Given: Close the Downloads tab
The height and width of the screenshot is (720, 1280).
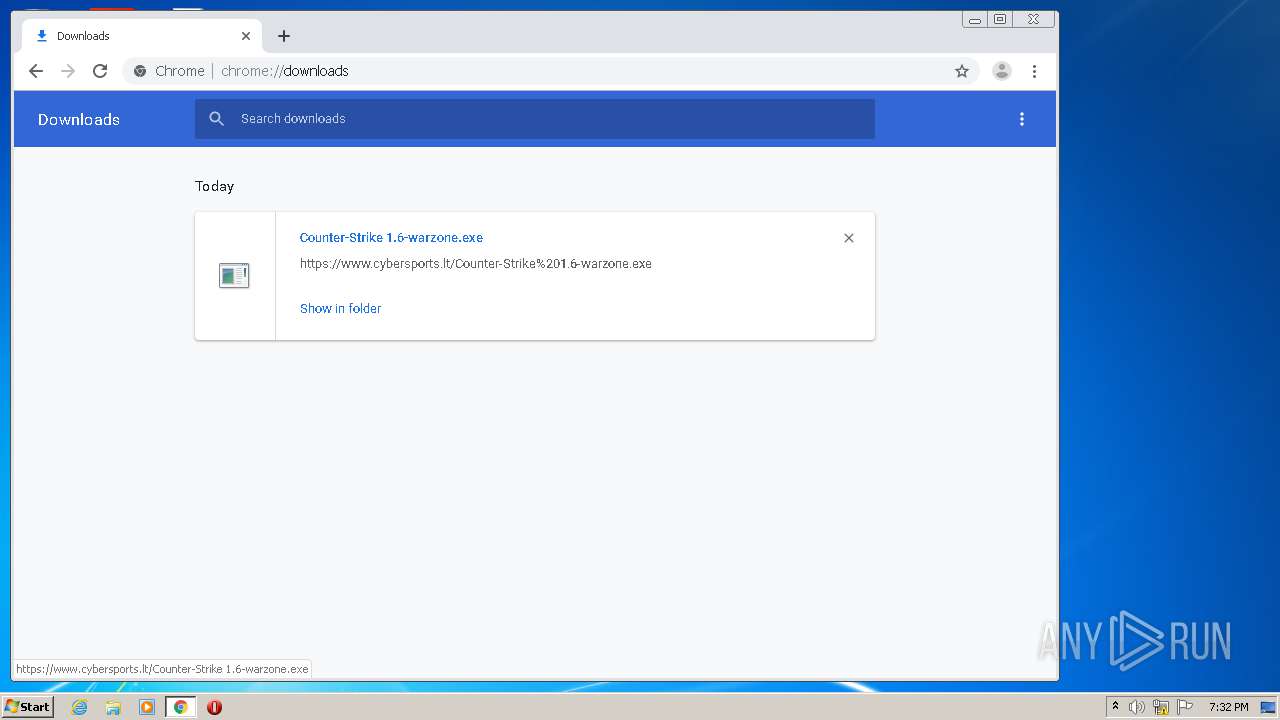Looking at the screenshot, I should pyautogui.click(x=246, y=36).
